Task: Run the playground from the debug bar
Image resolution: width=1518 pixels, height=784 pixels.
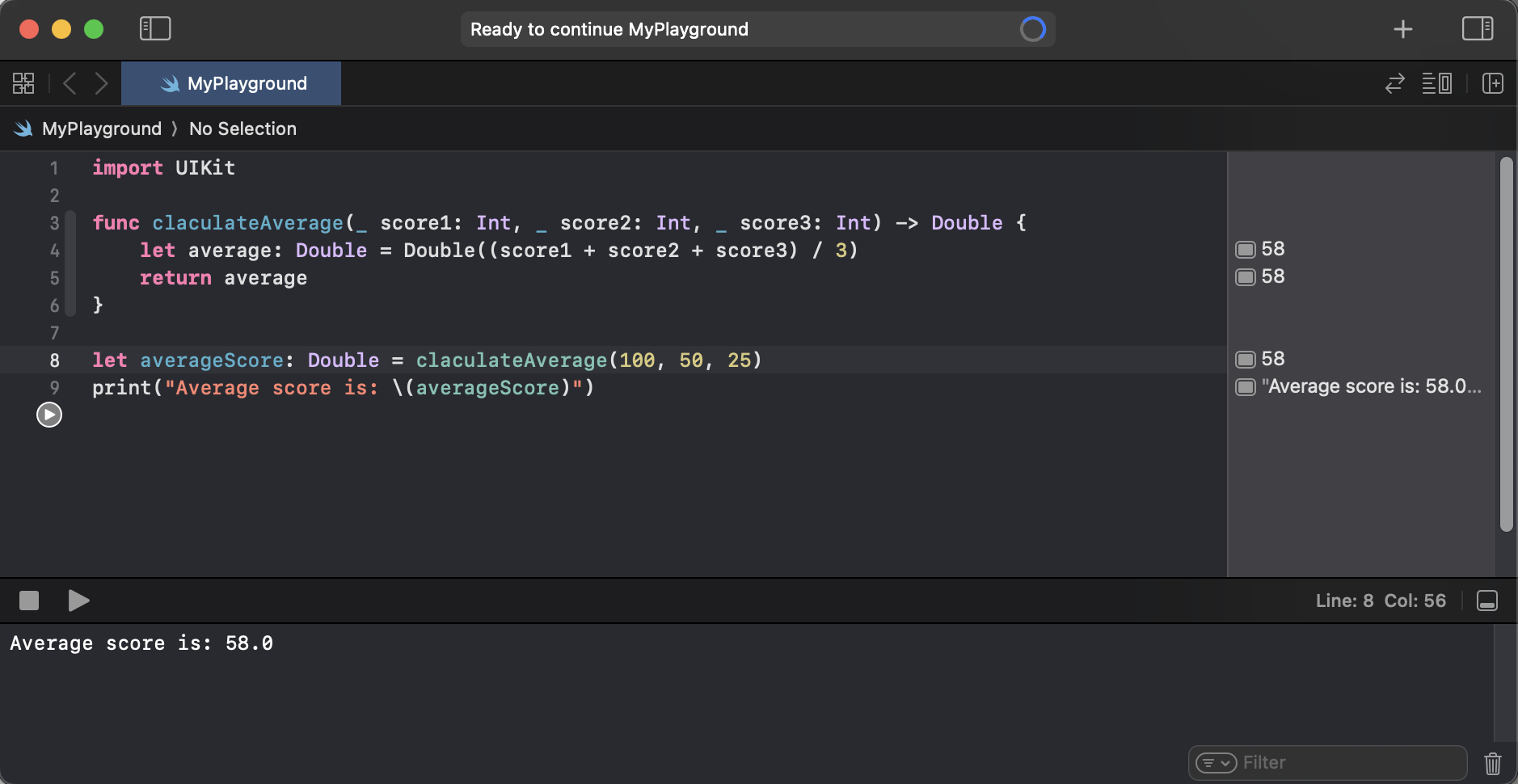Action: click(x=78, y=601)
